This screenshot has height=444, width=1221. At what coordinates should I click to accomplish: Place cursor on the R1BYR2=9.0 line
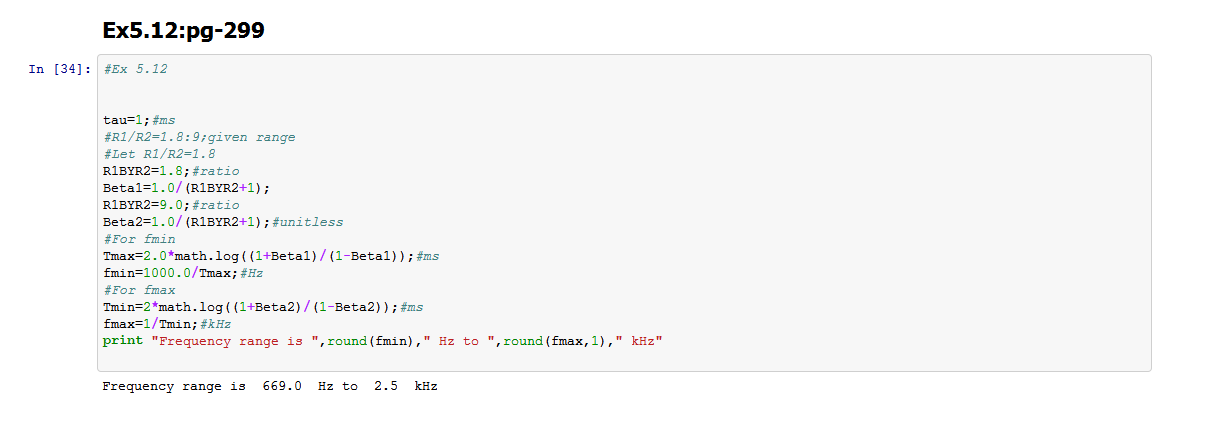click(x=171, y=205)
